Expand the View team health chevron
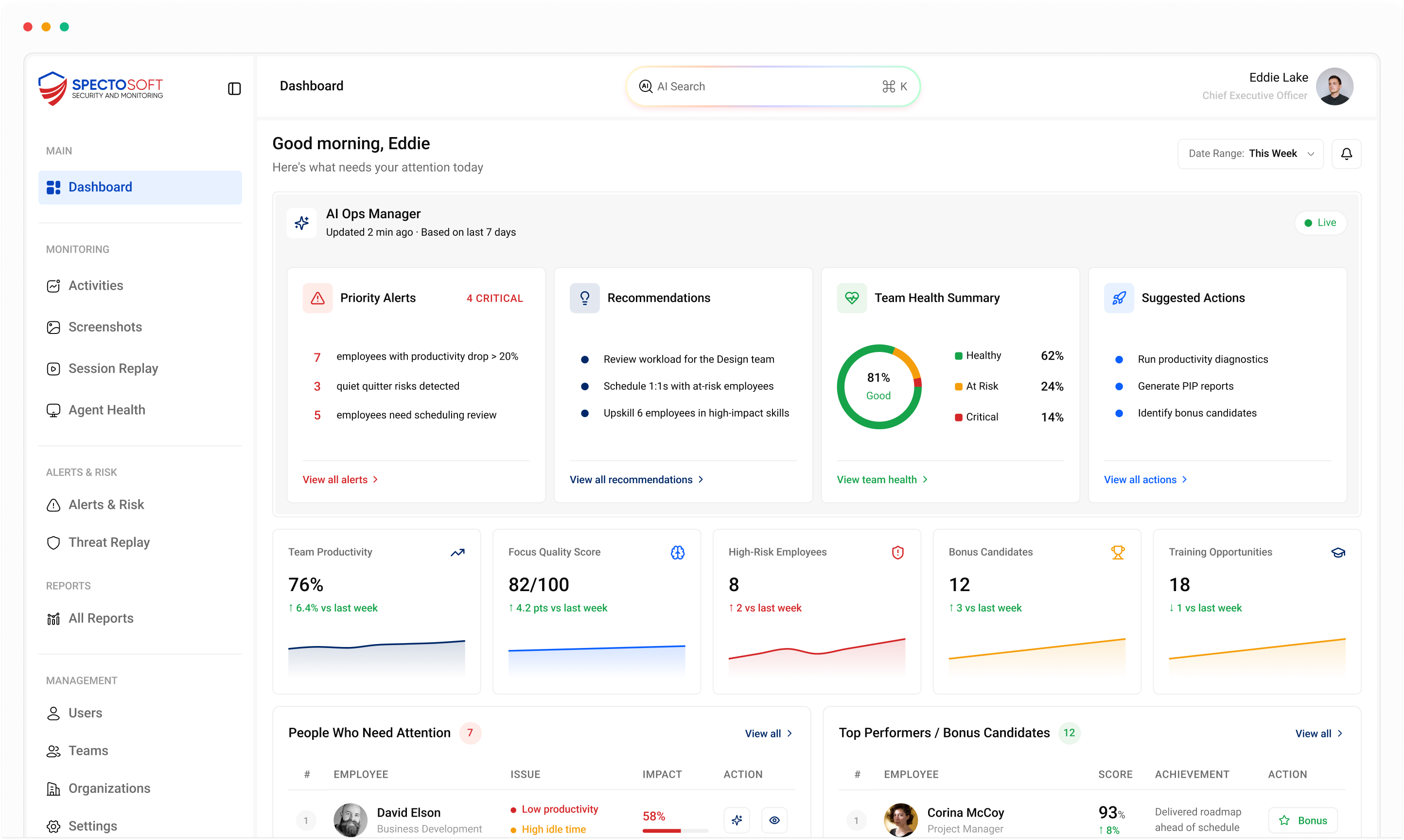The width and height of the screenshot is (1404, 840). (925, 479)
